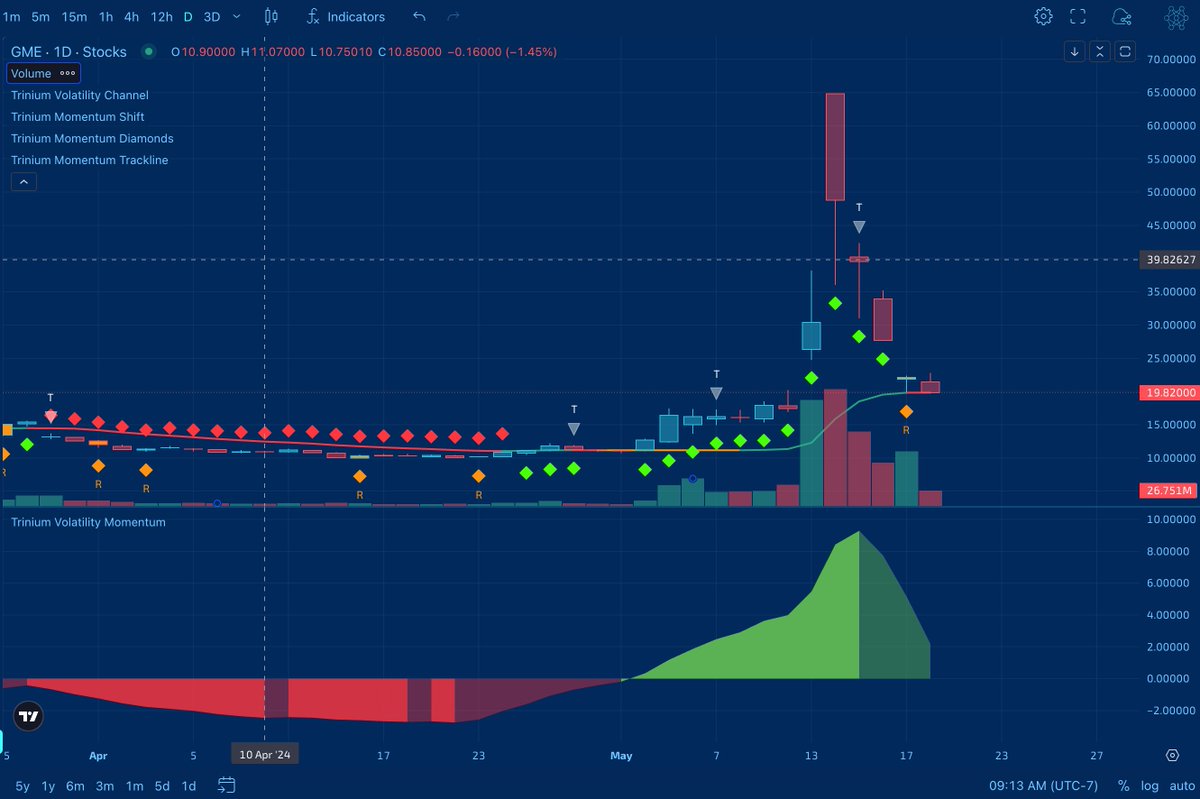1200x799 pixels.
Task: Click the maximize pane square icon
Action: coord(1126,52)
